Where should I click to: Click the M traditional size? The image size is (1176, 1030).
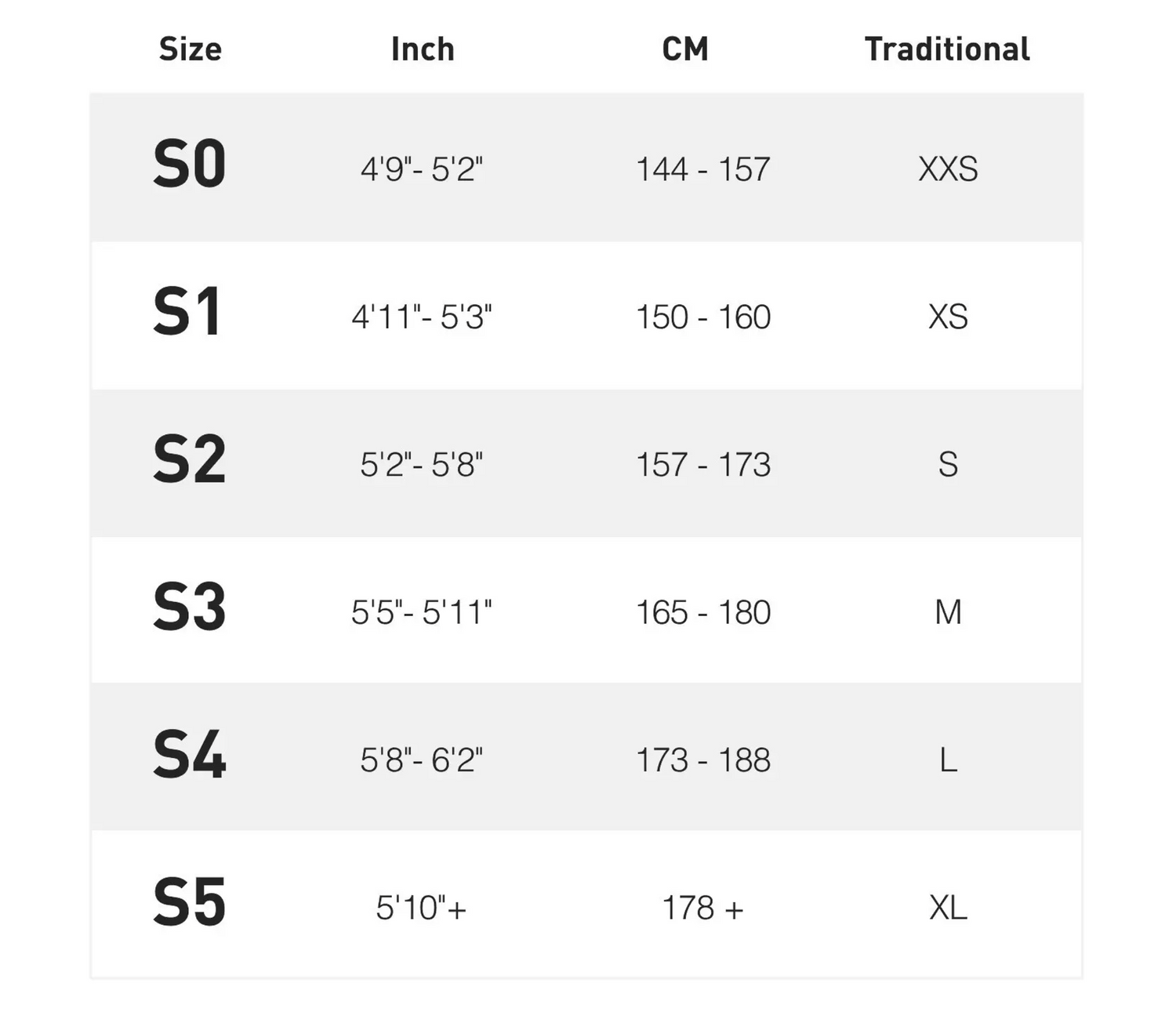tap(948, 612)
